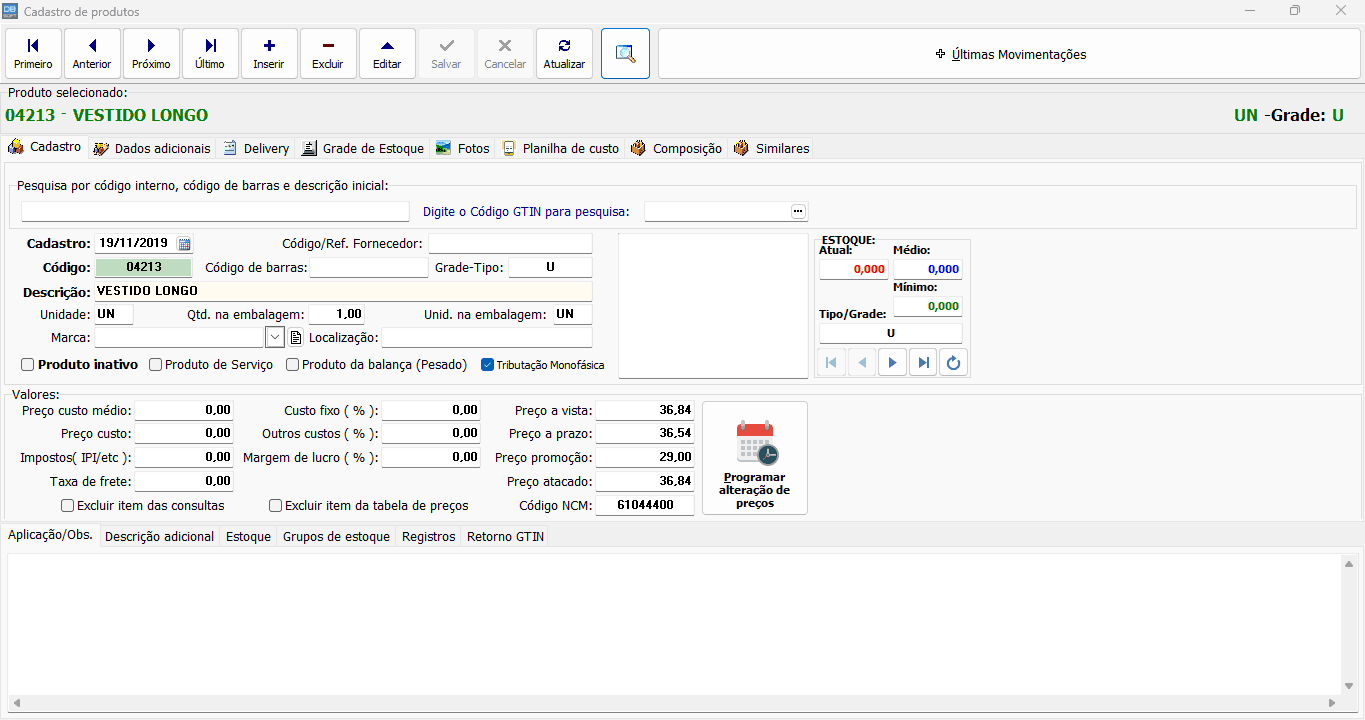The height and width of the screenshot is (720, 1365).
Task: Open the Grupos de estoque tab
Action: click(x=336, y=537)
